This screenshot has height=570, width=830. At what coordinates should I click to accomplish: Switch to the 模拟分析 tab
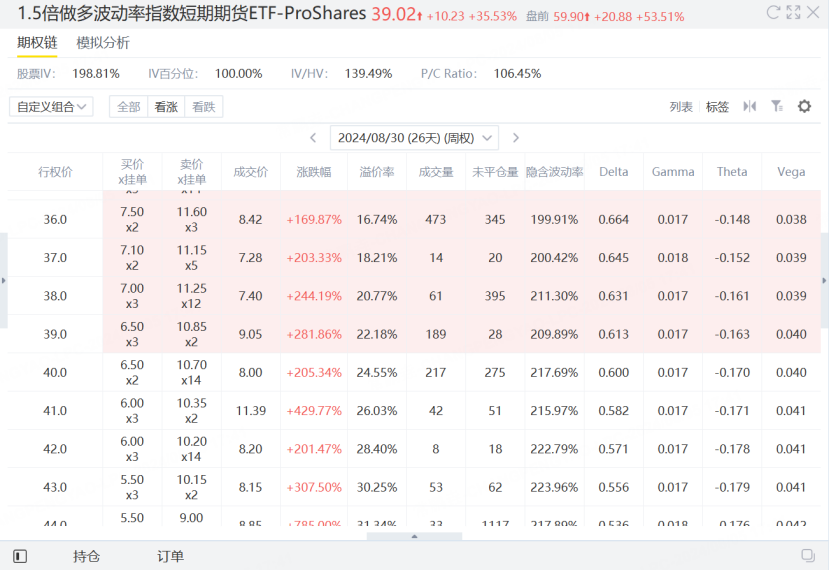point(103,43)
